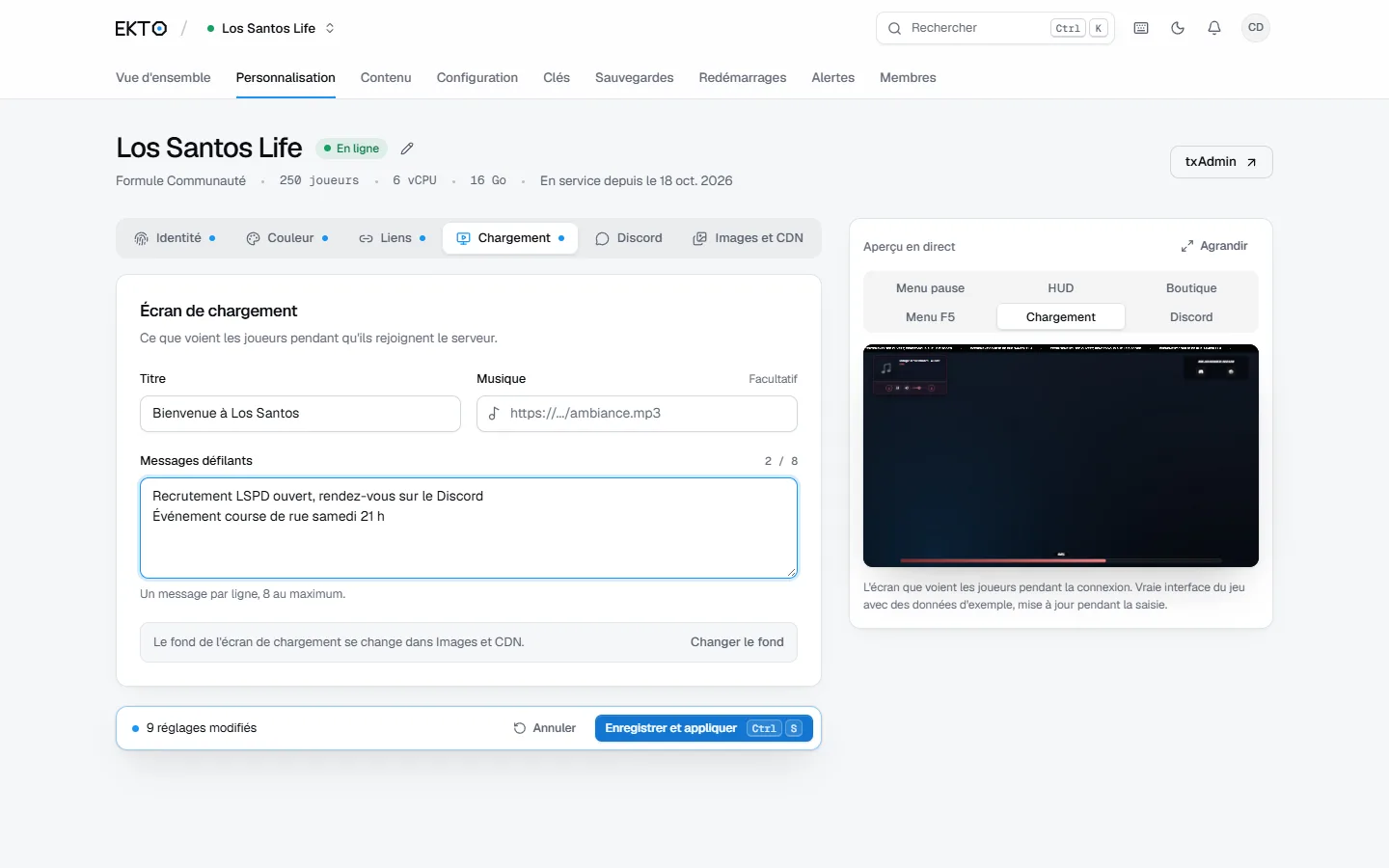Select the Liens section tab

392,238
